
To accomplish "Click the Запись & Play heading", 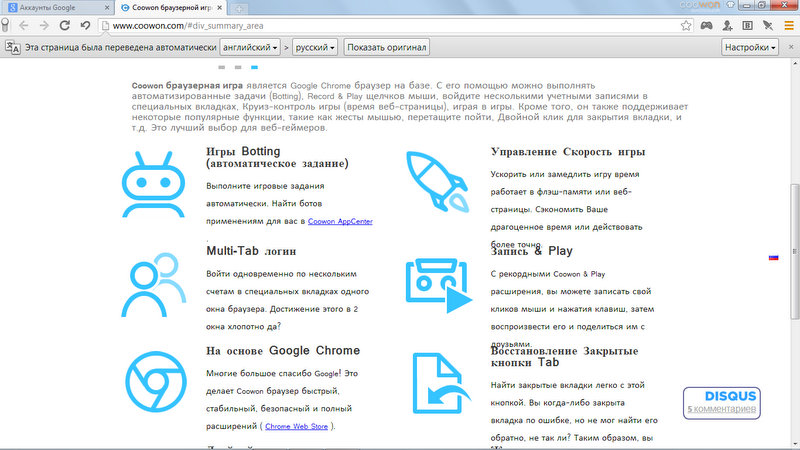I will 532,251.
